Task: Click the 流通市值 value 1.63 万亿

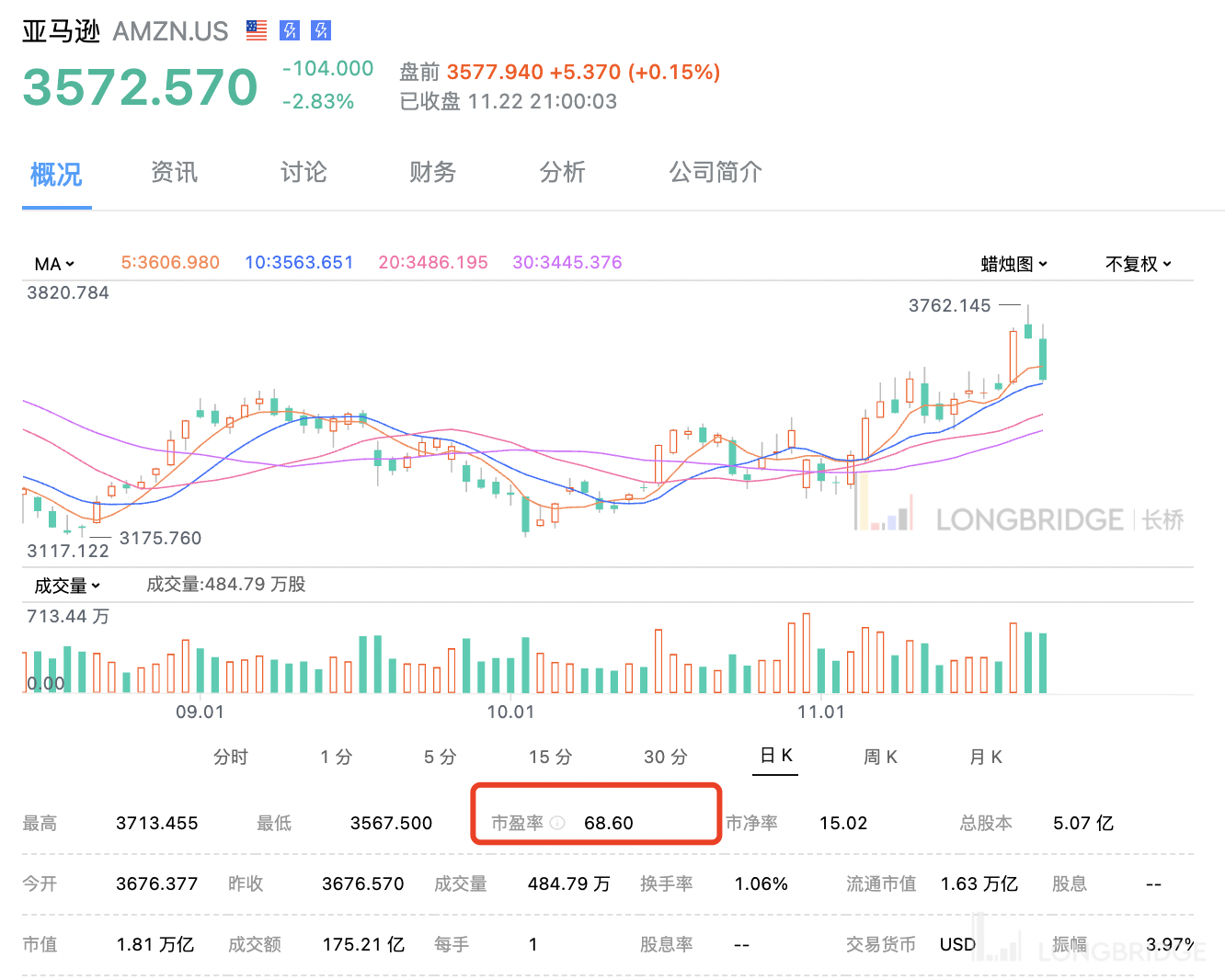Action: 979,883
